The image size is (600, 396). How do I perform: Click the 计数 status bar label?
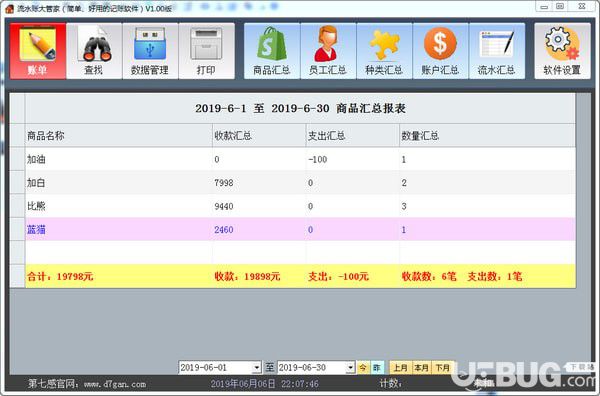[391, 383]
